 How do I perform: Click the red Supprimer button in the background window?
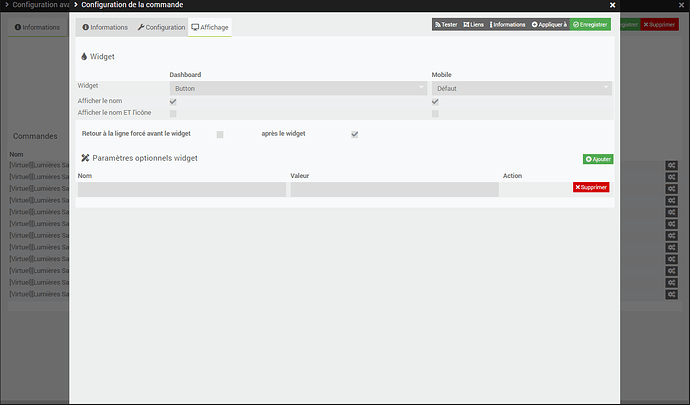tap(659, 25)
